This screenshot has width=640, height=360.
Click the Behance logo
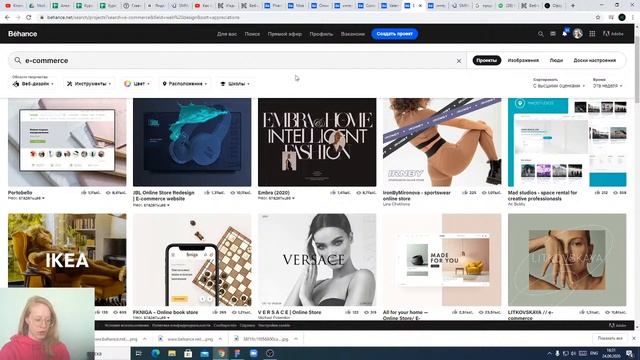pos(22,34)
